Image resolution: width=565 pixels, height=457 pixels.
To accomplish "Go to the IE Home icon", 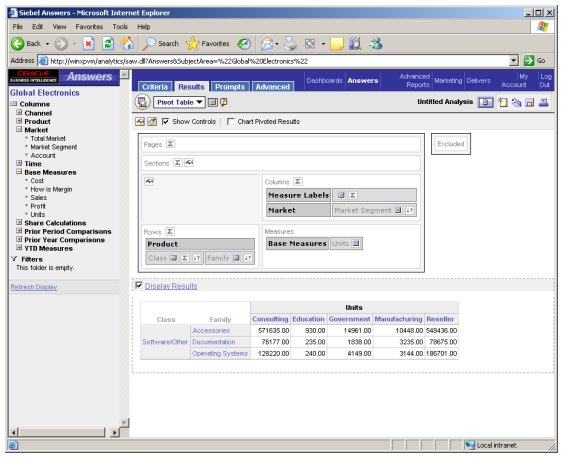I will (x=127, y=44).
